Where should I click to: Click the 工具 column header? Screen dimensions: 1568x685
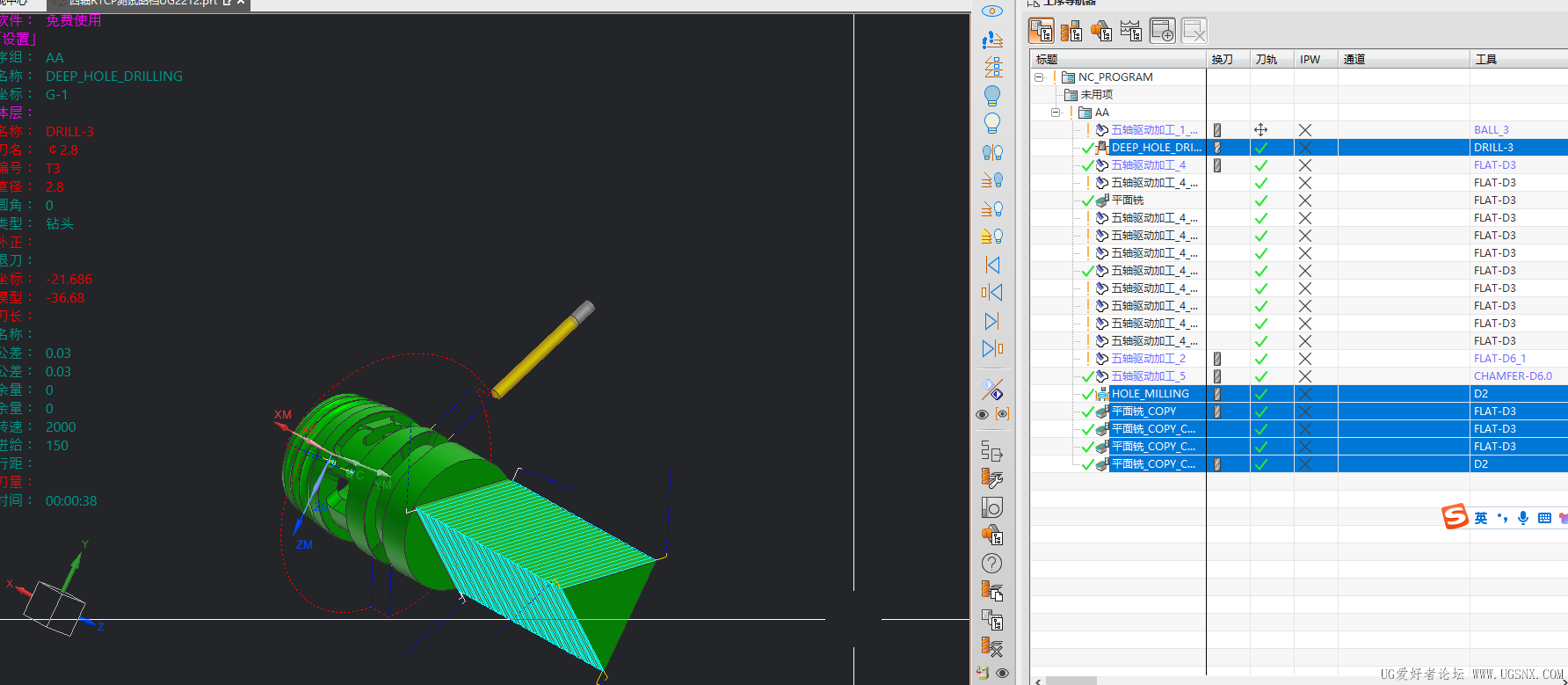tap(1486, 59)
